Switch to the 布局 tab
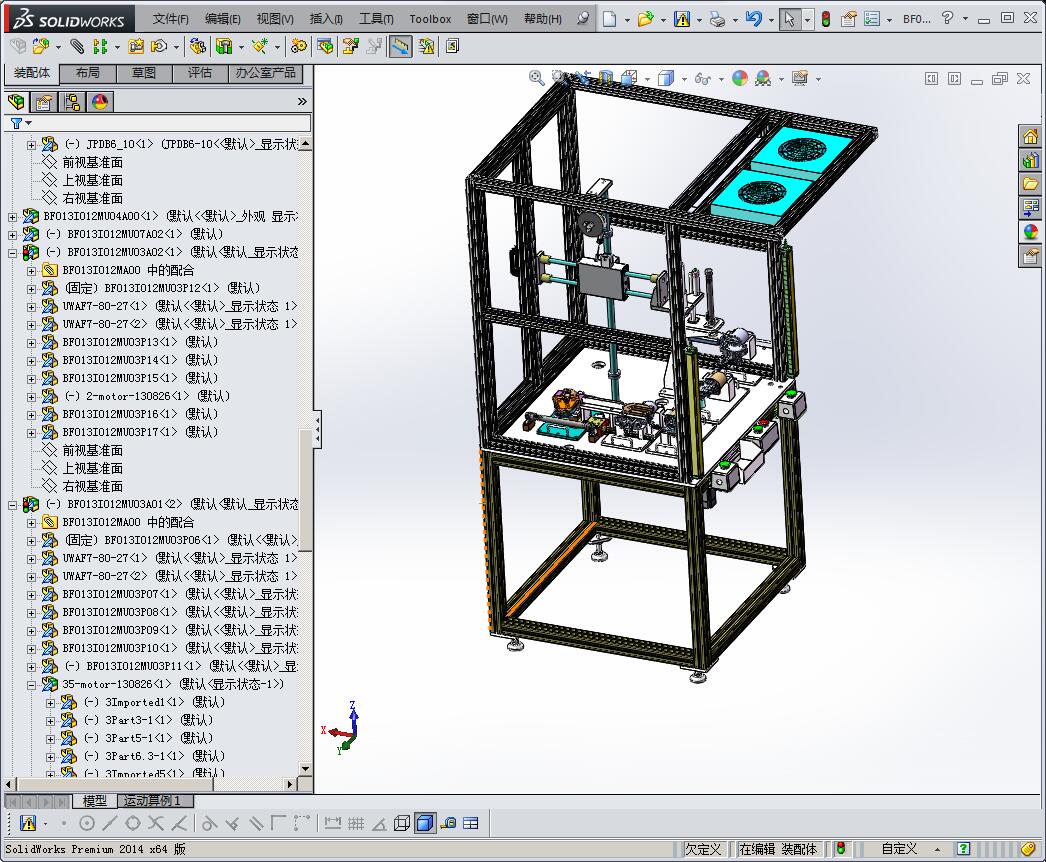 pos(87,73)
